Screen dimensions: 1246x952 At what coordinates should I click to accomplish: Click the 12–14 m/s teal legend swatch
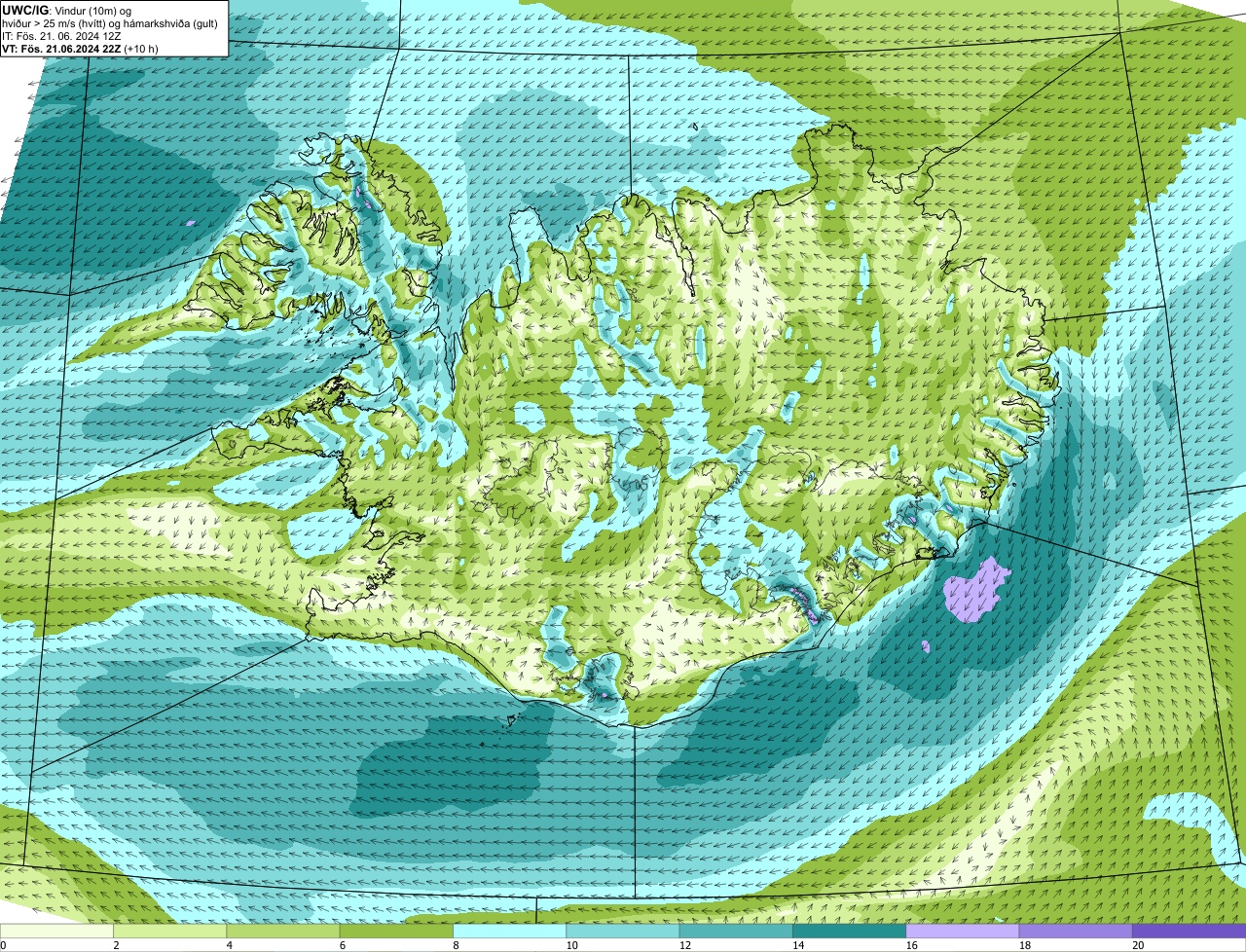coord(738,931)
